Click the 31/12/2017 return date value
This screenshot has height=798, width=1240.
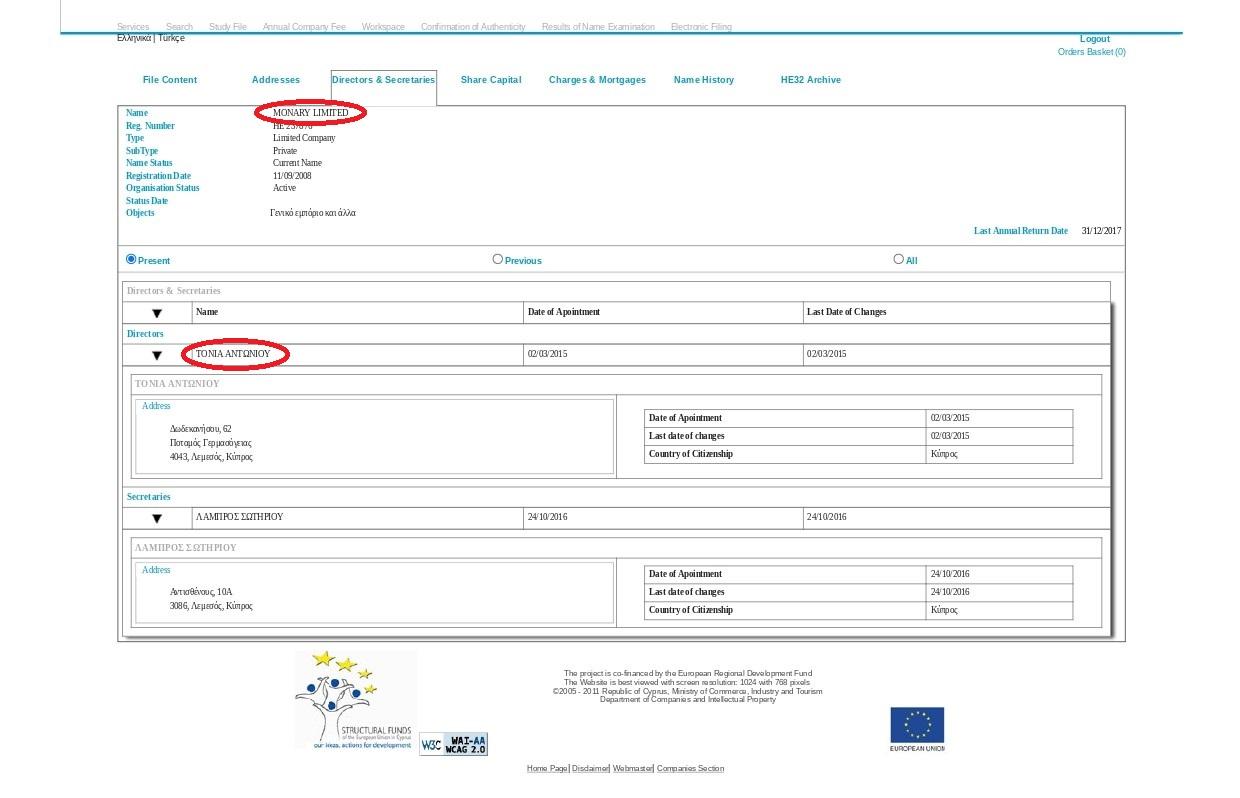coord(1101,231)
